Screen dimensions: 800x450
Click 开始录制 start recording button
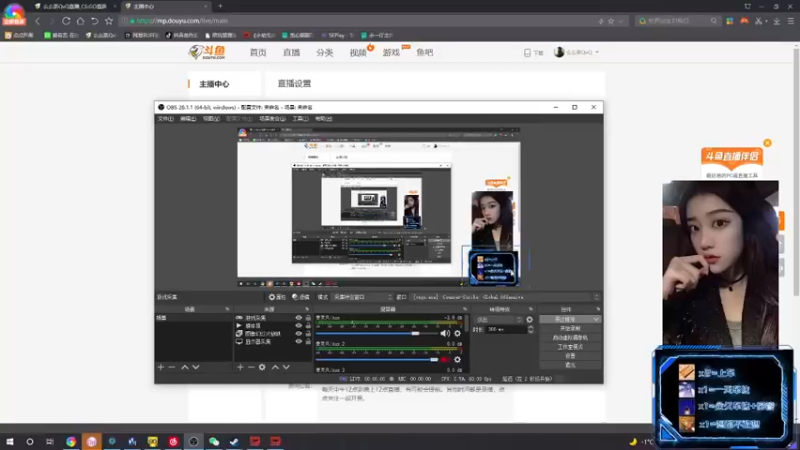(x=570, y=329)
